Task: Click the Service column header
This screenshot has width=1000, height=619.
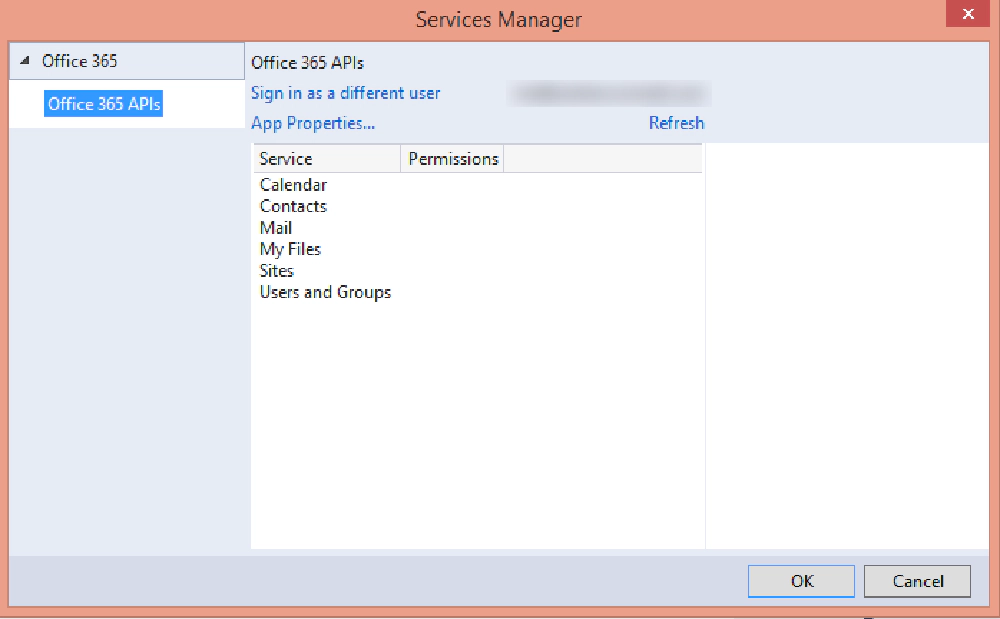Action: click(327, 159)
